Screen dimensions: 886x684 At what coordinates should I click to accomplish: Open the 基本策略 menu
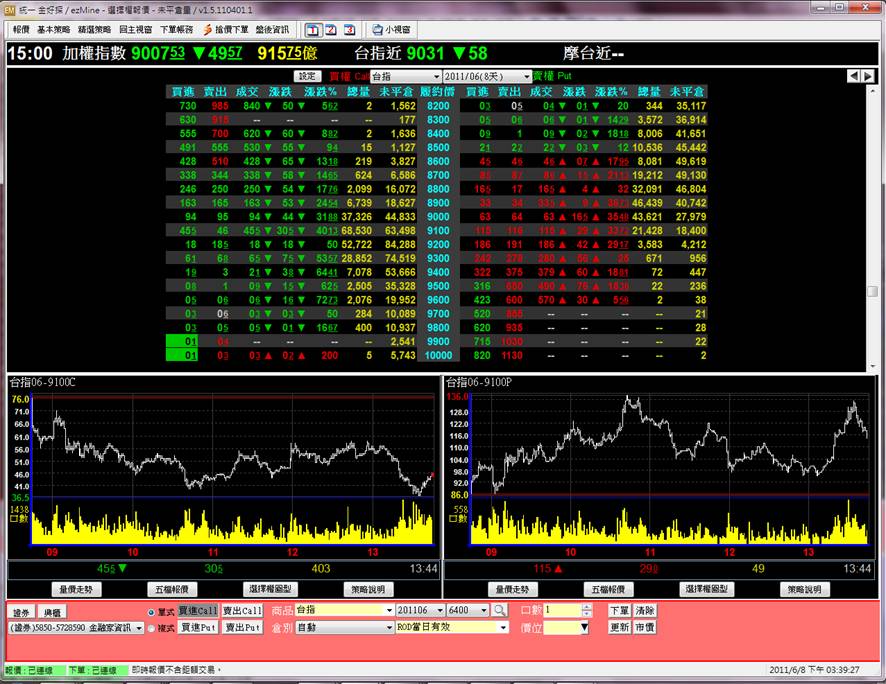point(53,30)
